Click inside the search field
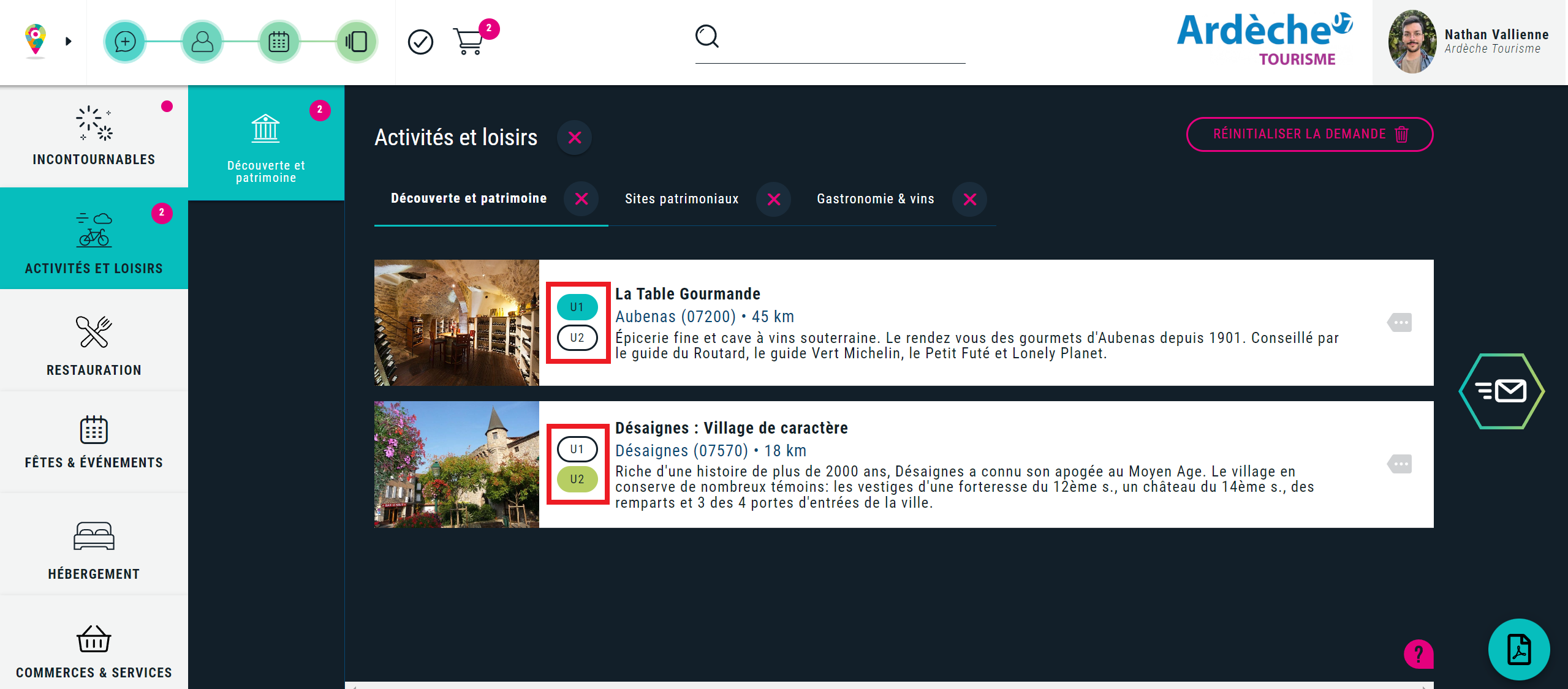The width and height of the screenshot is (1568, 689). 827,46
